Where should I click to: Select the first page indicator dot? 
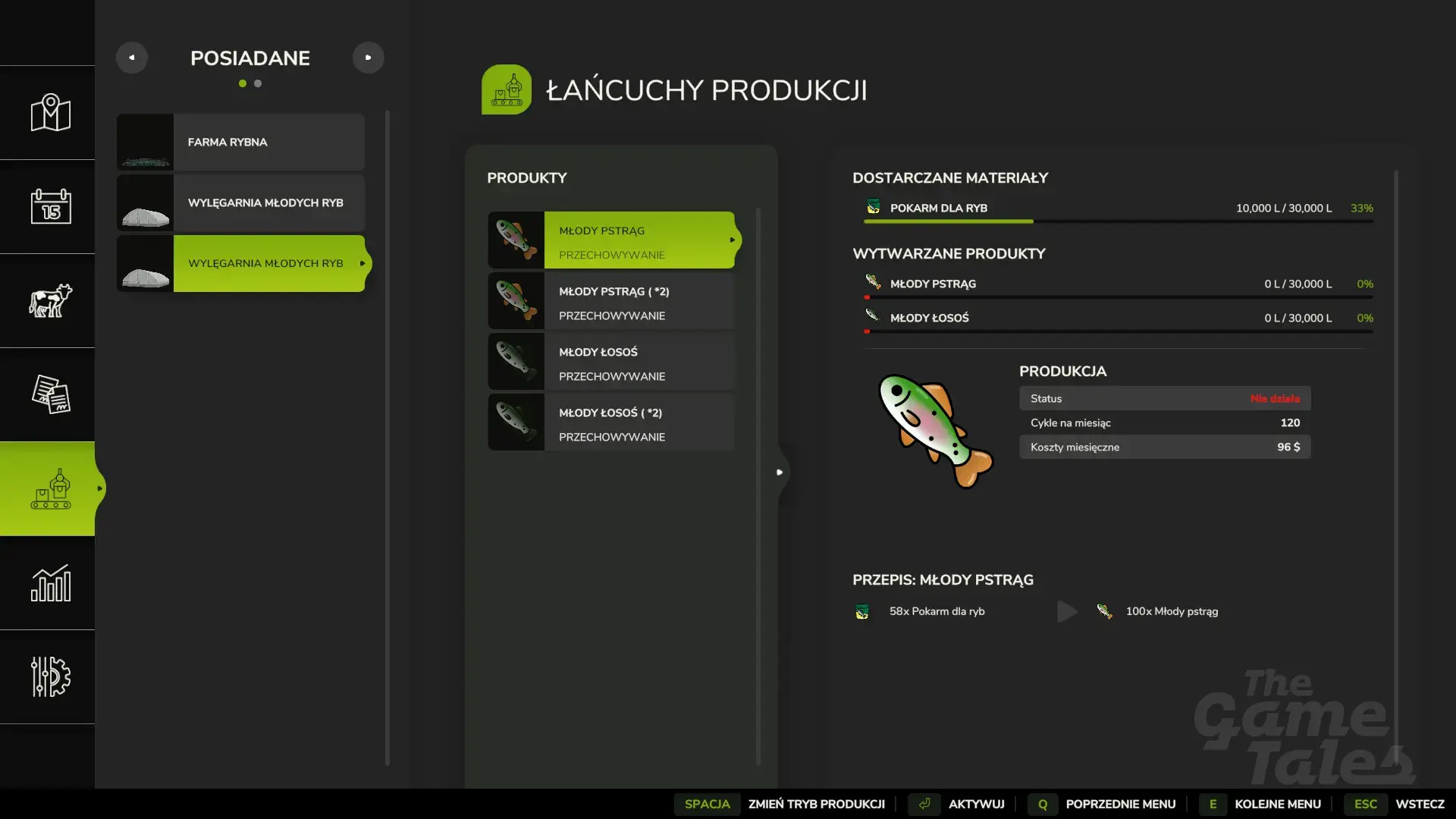(243, 83)
